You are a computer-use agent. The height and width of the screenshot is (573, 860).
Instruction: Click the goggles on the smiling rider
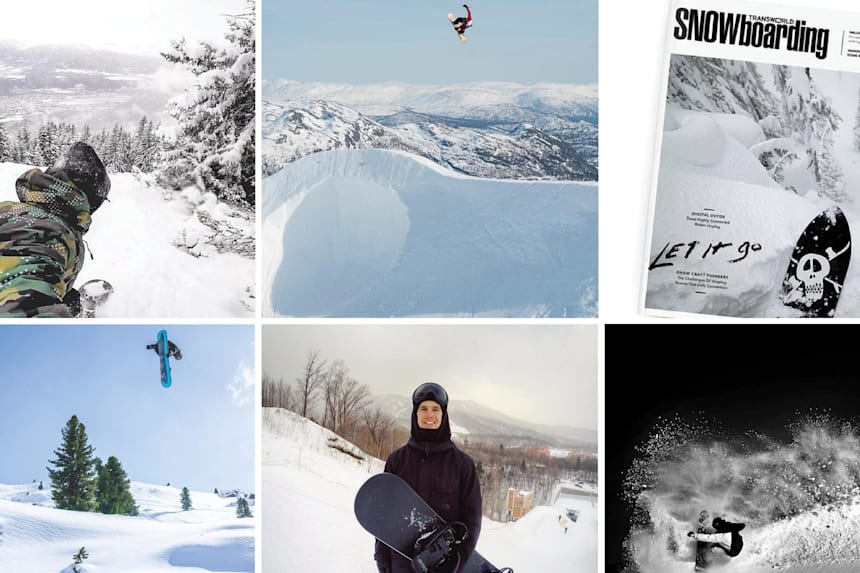[x=430, y=394]
